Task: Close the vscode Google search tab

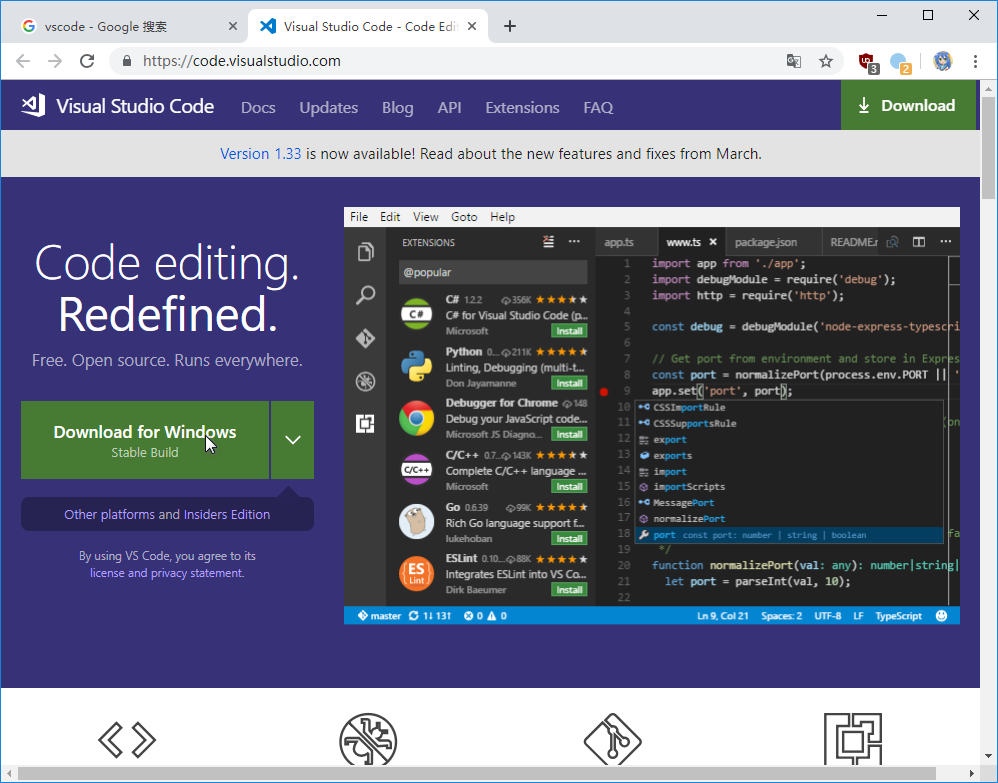Action: click(x=233, y=26)
